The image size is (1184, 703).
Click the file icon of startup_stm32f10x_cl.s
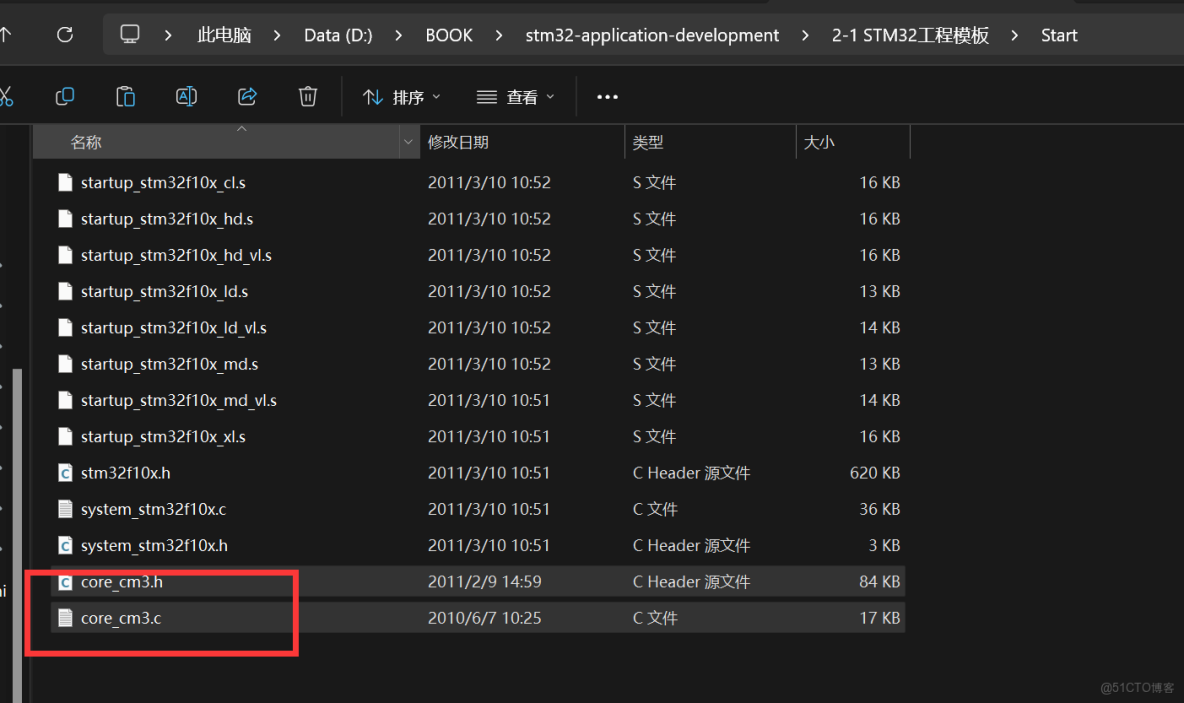click(x=66, y=183)
